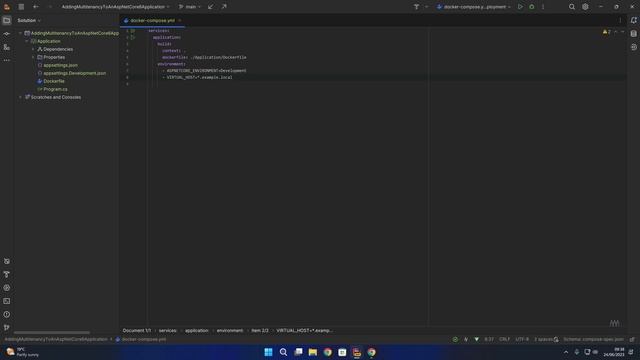Click the environment breadcrumb

click(230, 331)
